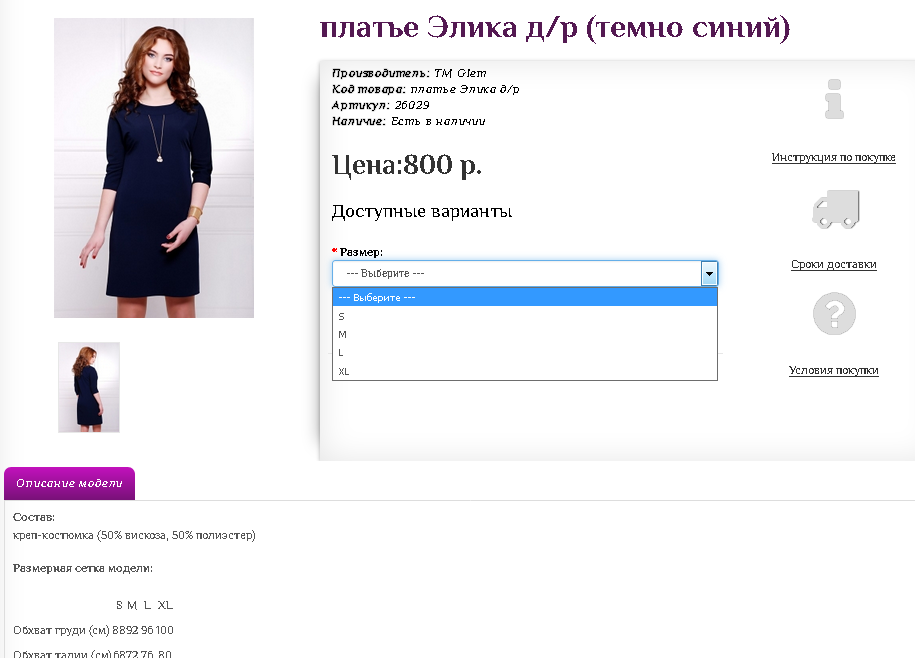Click the Размерная сетка модели heading
Viewport: 915px width, 658px height.
[83, 568]
